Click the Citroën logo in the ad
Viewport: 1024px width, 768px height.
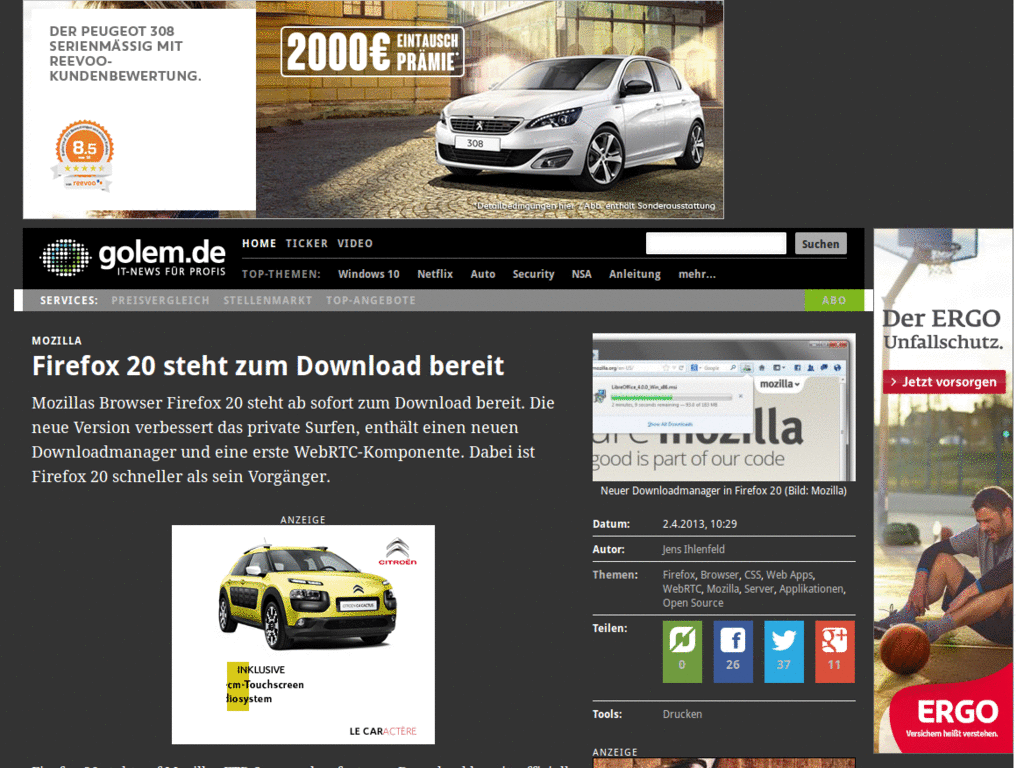[x=397, y=552]
